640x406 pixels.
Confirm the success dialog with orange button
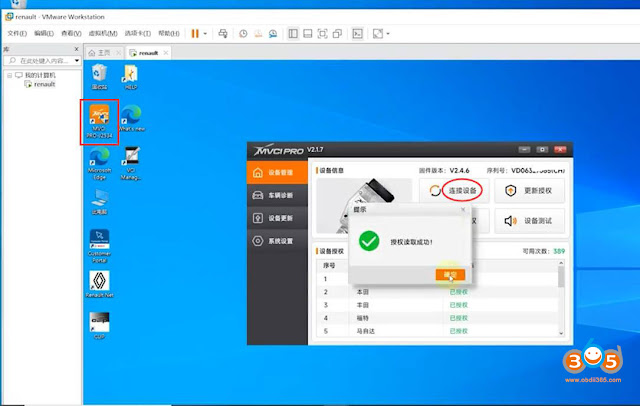click(x=450, y=275)
